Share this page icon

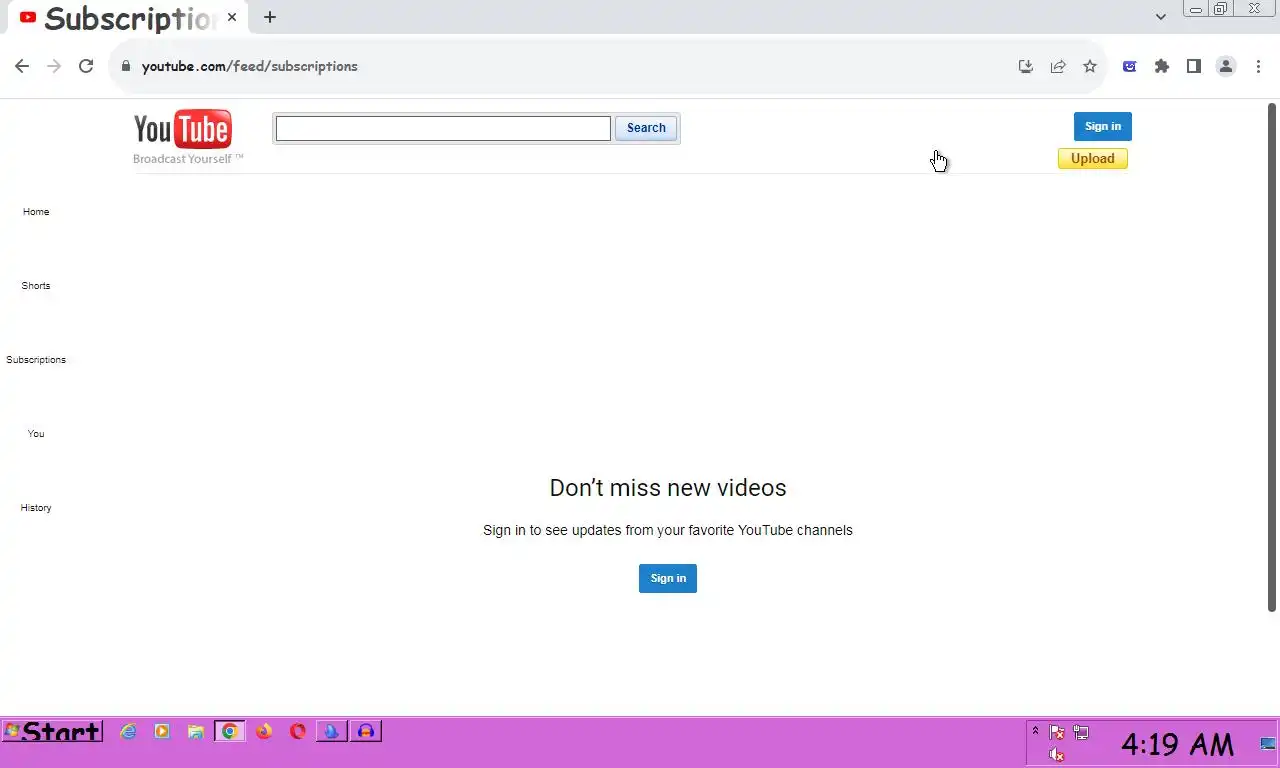[1058, 66]
